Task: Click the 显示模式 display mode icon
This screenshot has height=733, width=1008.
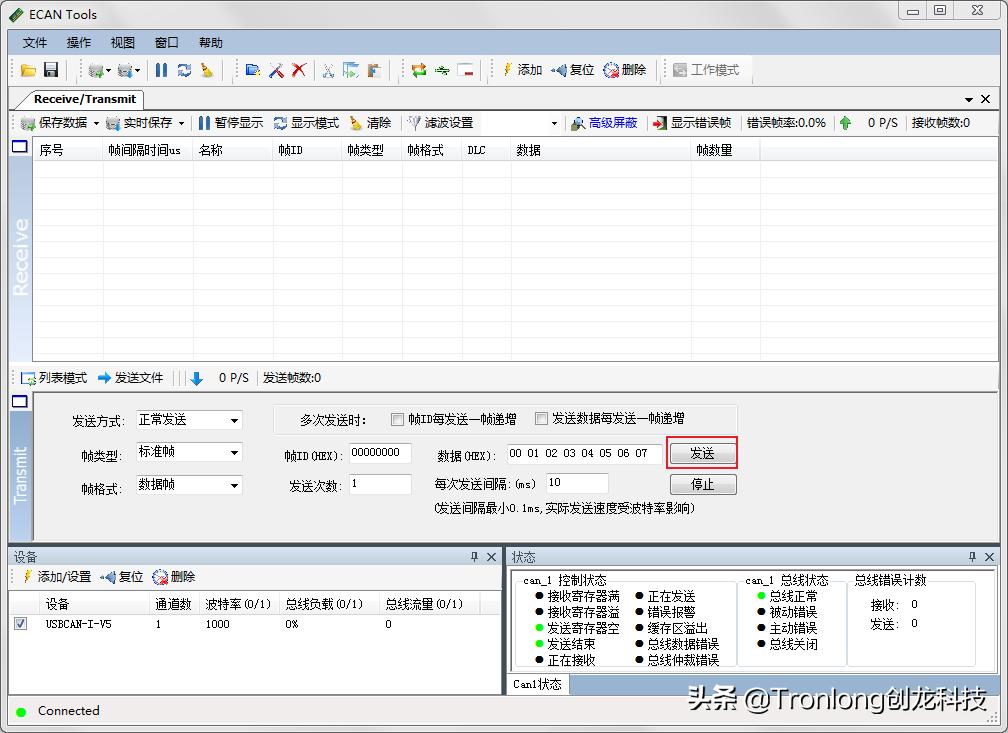Action: [282, 122]
